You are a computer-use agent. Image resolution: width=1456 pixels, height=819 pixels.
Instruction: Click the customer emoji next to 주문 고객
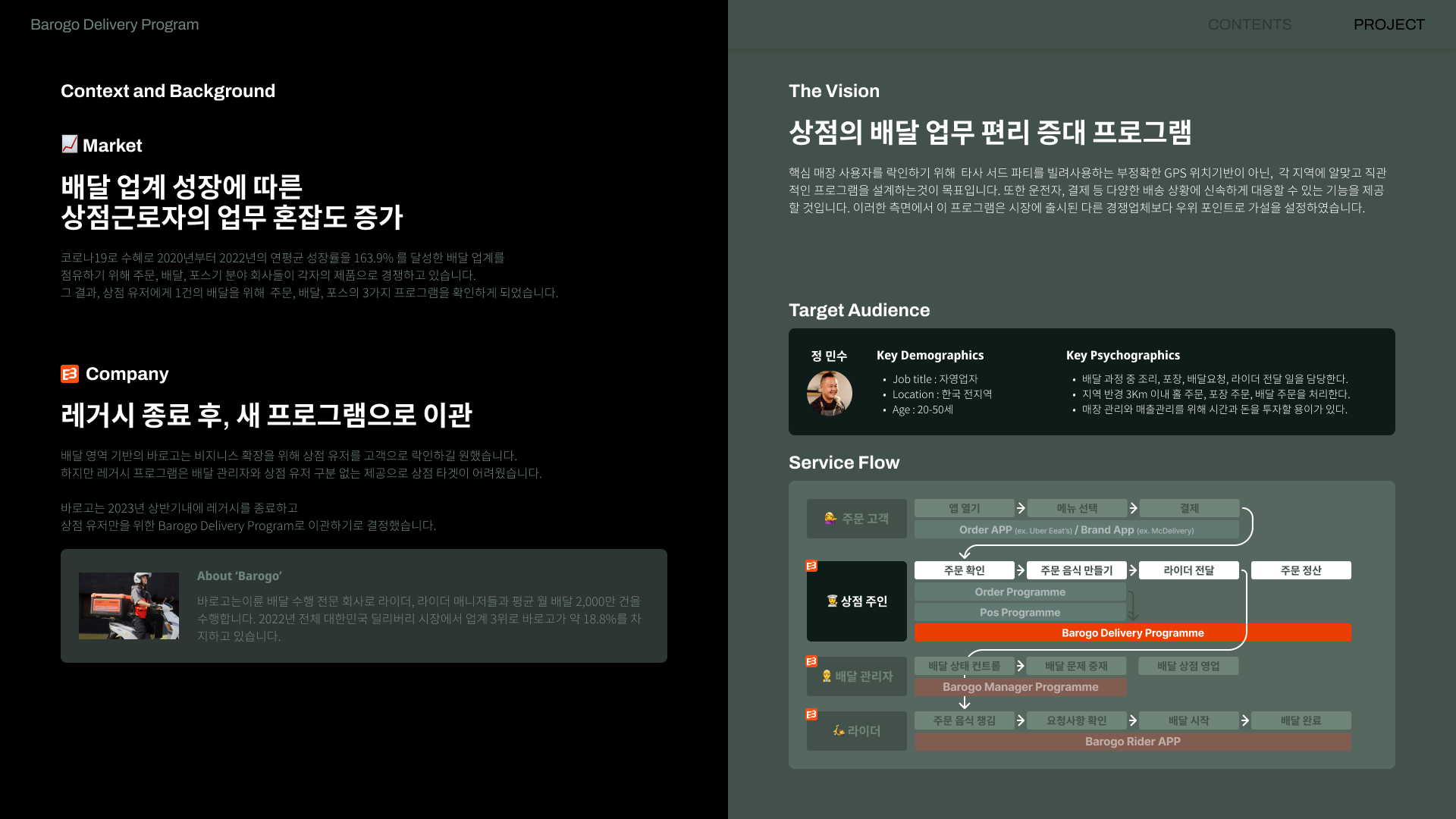831,519
